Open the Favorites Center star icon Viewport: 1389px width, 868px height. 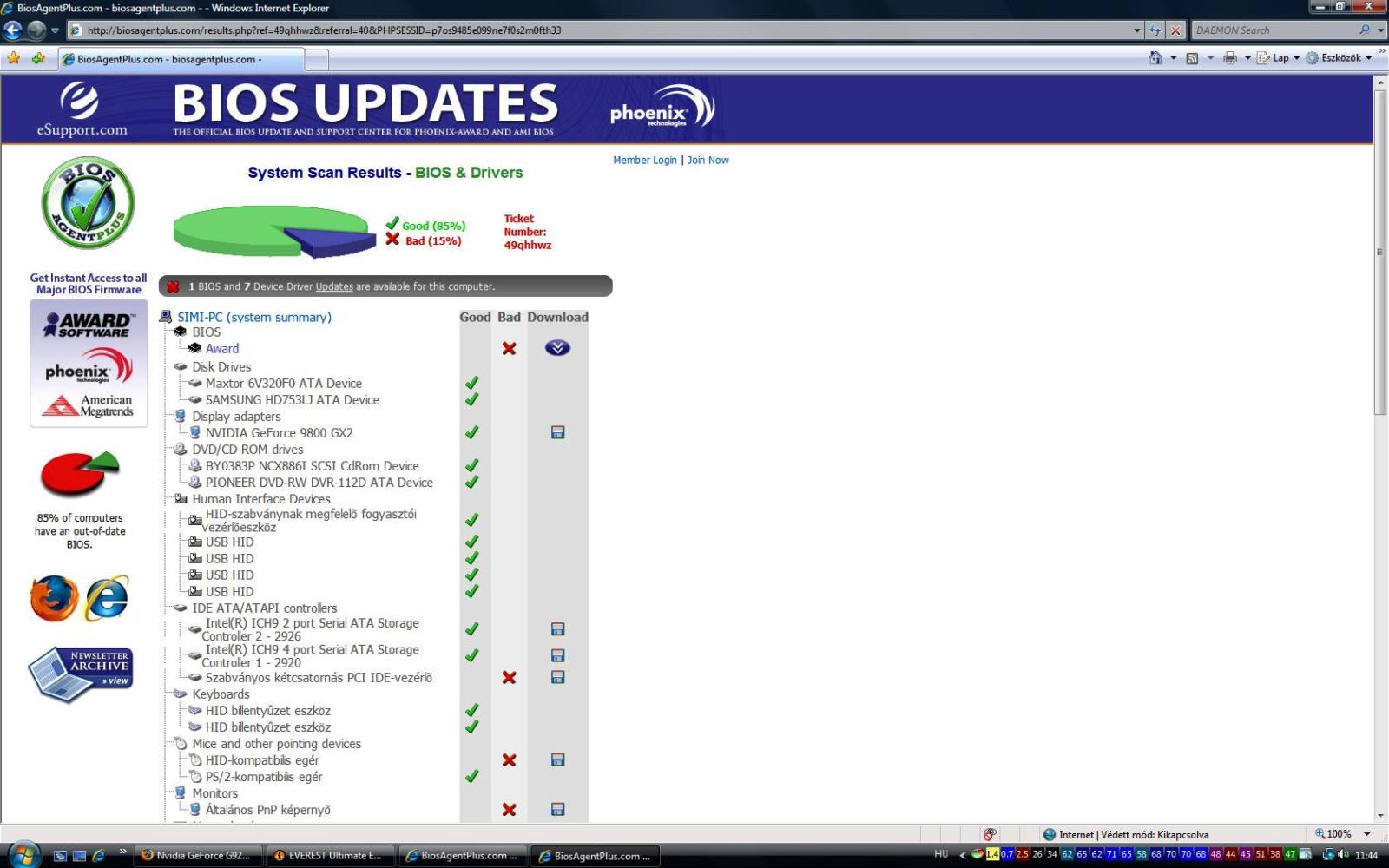point(14,58)
